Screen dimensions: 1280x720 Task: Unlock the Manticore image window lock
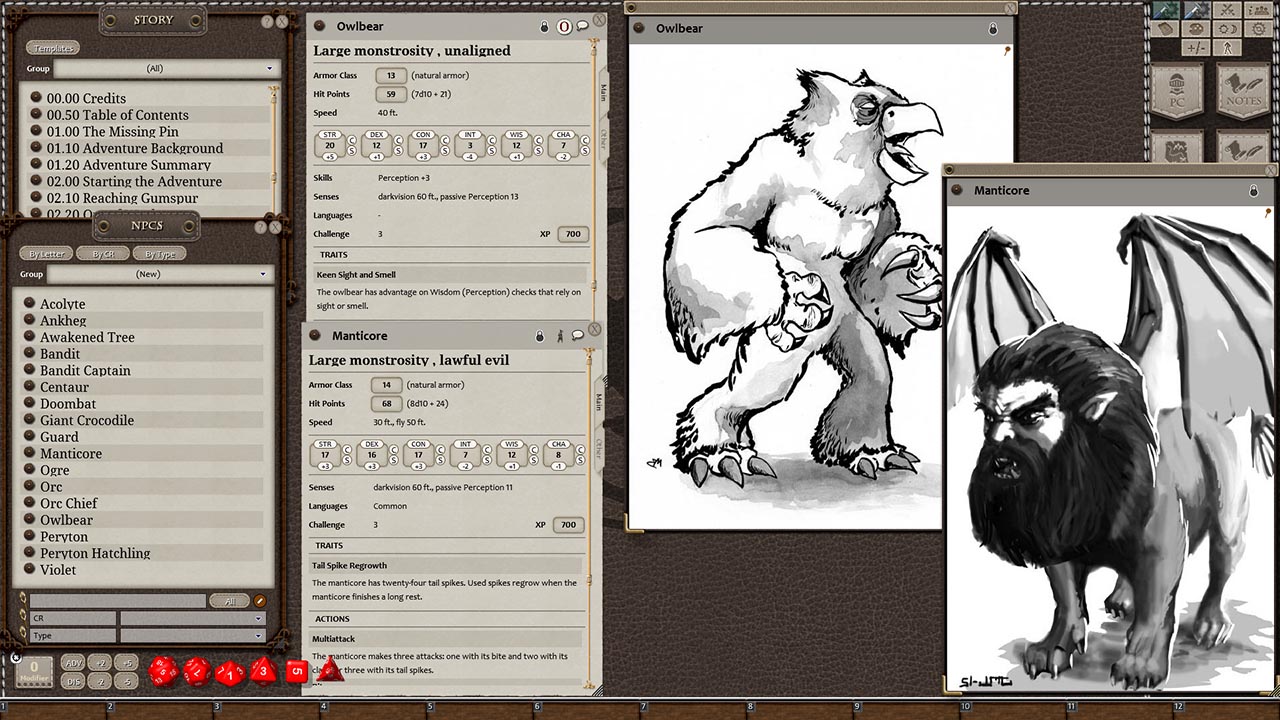(x=1254, y=189)
